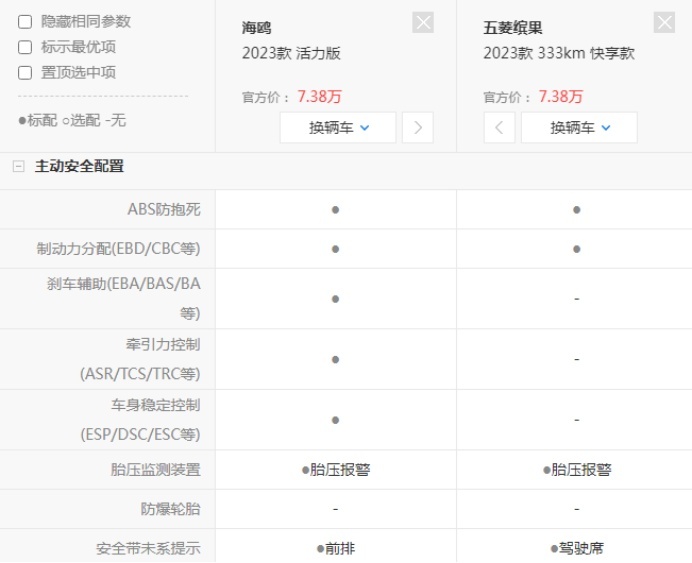692x563 pixels.
Task: Click the 牵引力控制(ASR/TCS/TRC等) row label
Action: point(140,359)
